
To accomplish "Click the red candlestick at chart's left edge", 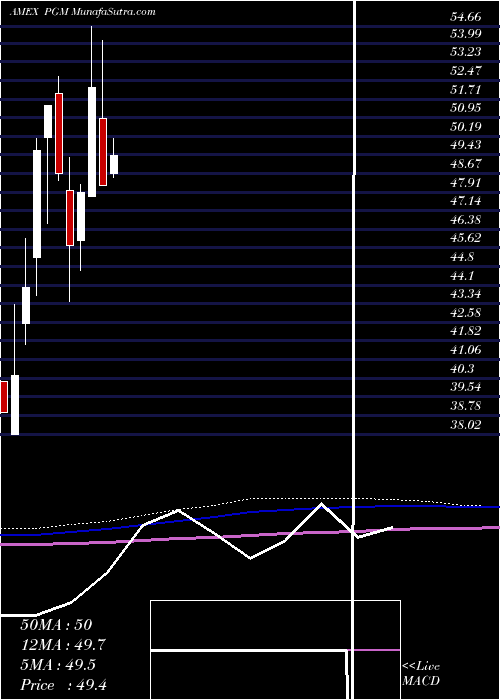I will pyautogui.click(x=4, y=397).
